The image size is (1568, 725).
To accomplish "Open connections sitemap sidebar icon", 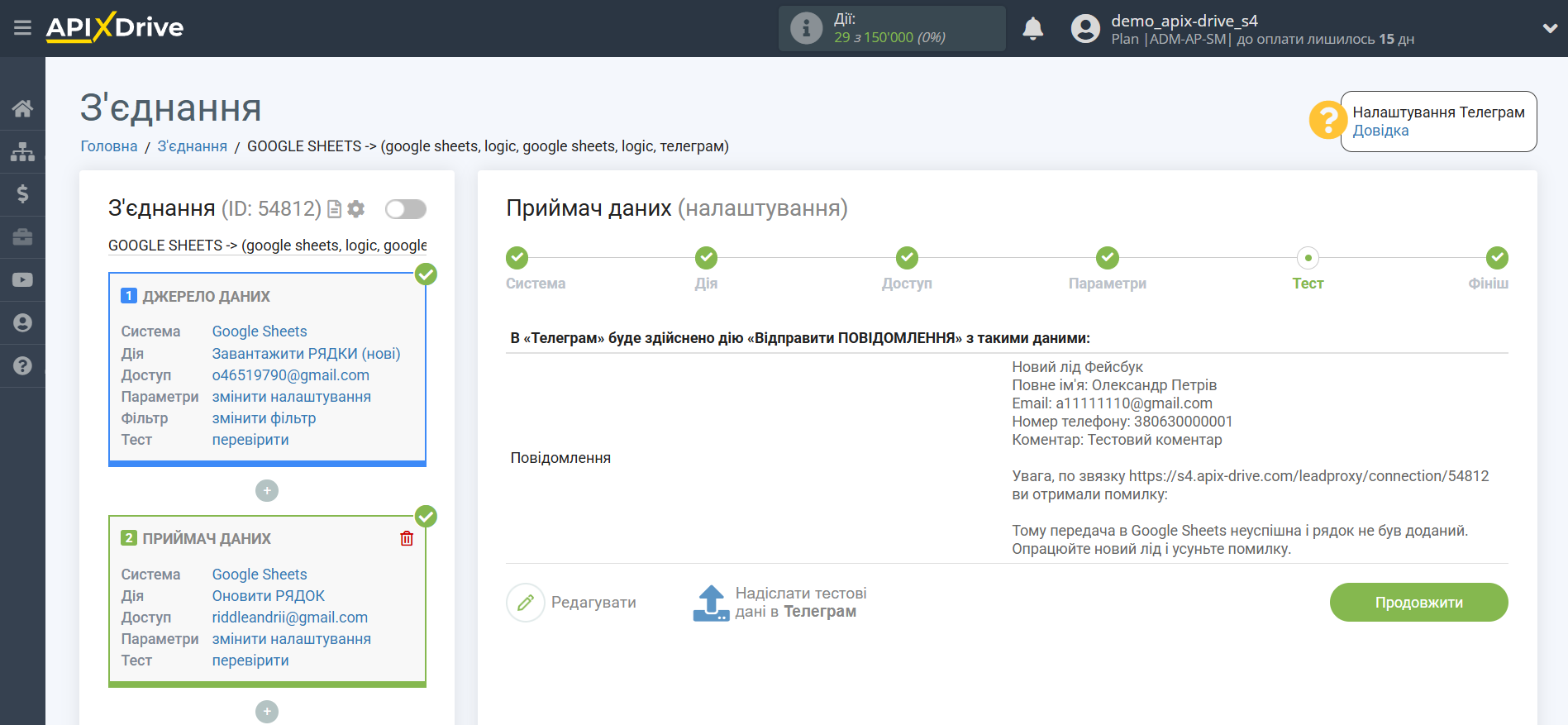I will point(22,151).
